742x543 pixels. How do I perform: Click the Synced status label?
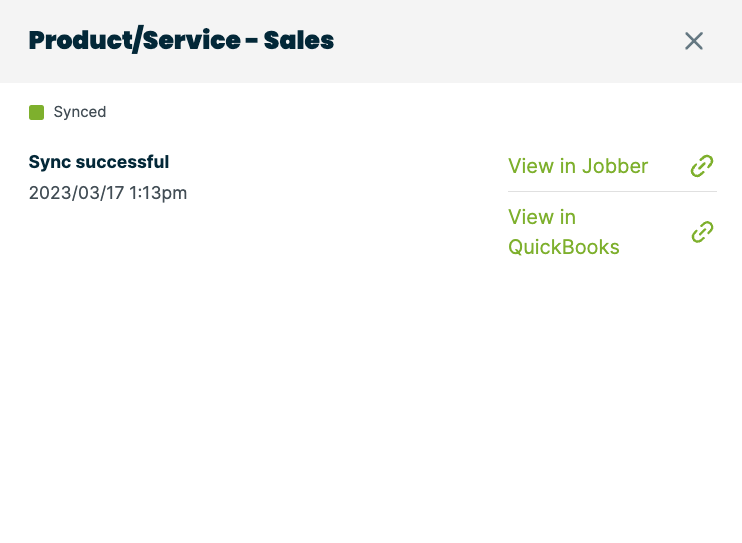[80, 112]
